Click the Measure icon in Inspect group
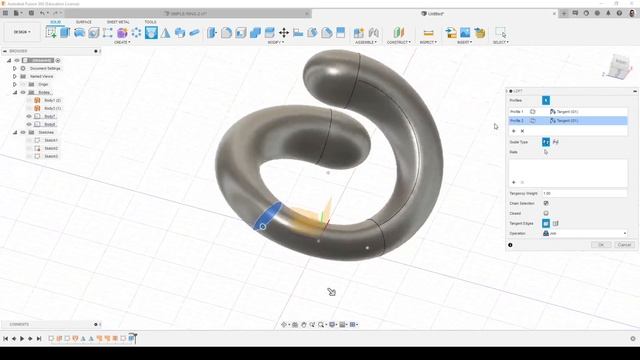Screen dimensions: 640x360 click(428, 33)
